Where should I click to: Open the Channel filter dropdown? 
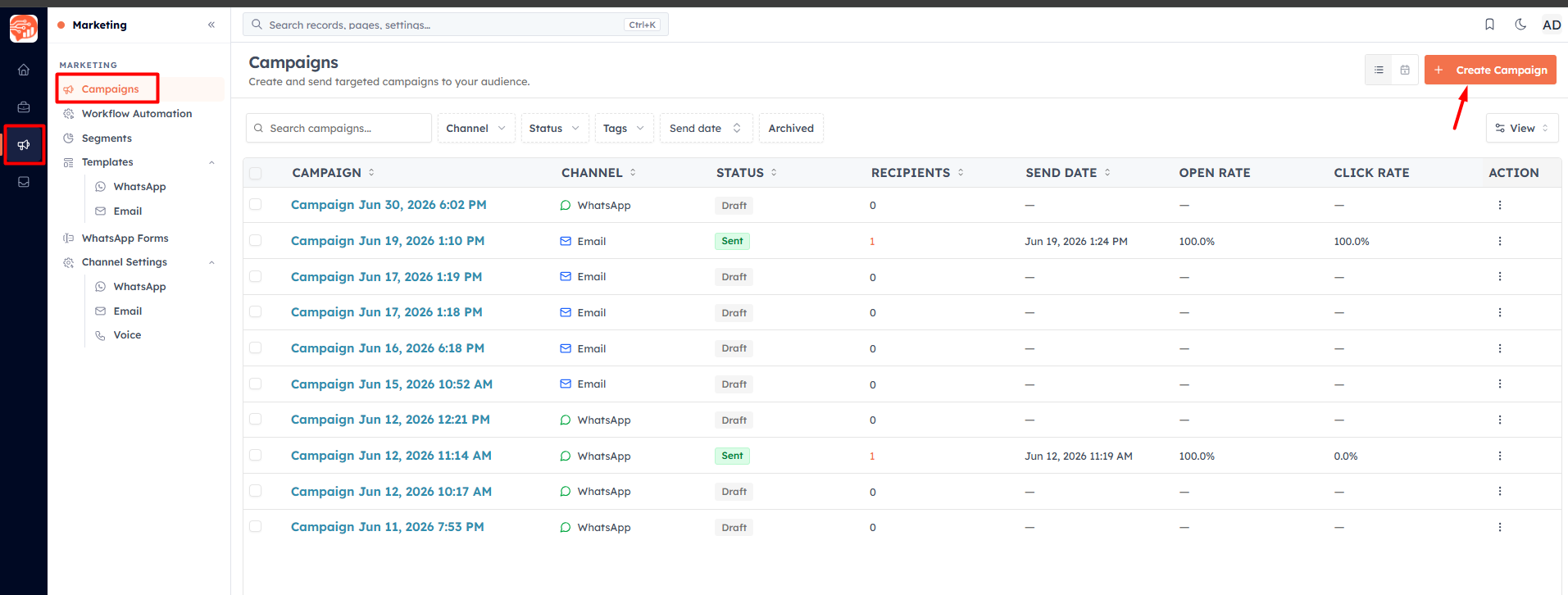[x=476, y=128]
